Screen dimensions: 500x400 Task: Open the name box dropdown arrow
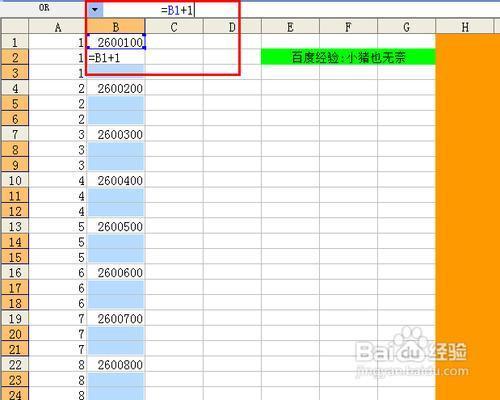(95, 9)
